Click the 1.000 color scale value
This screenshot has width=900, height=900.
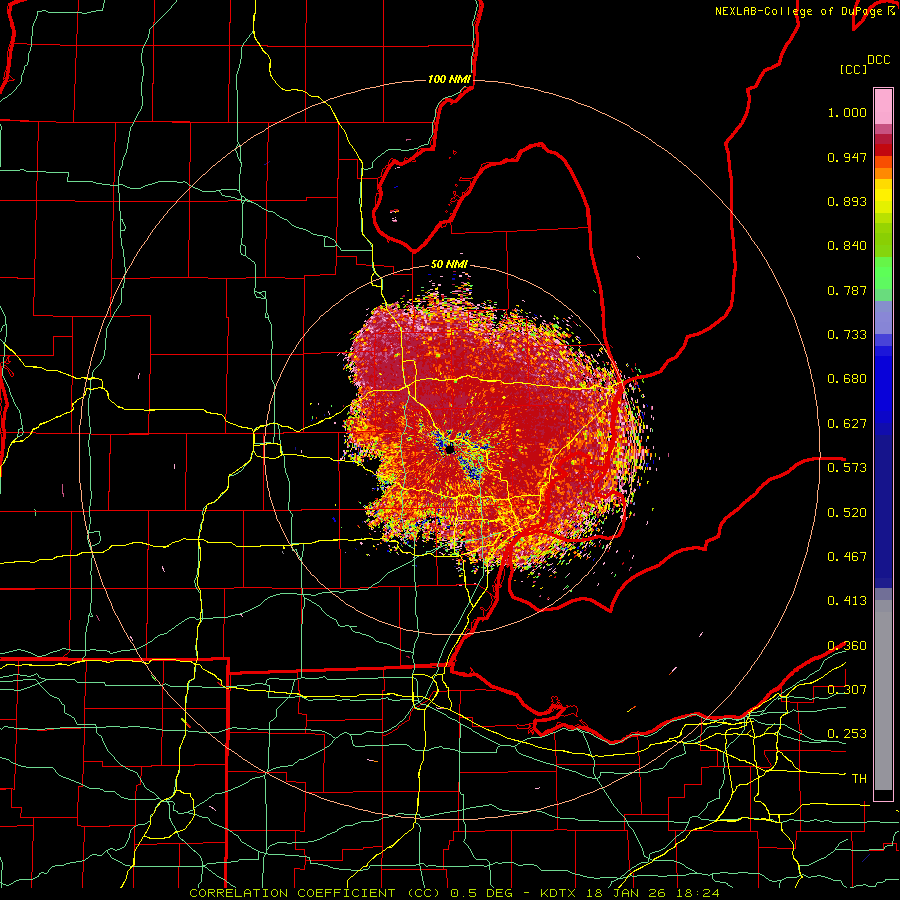[847, 113]
